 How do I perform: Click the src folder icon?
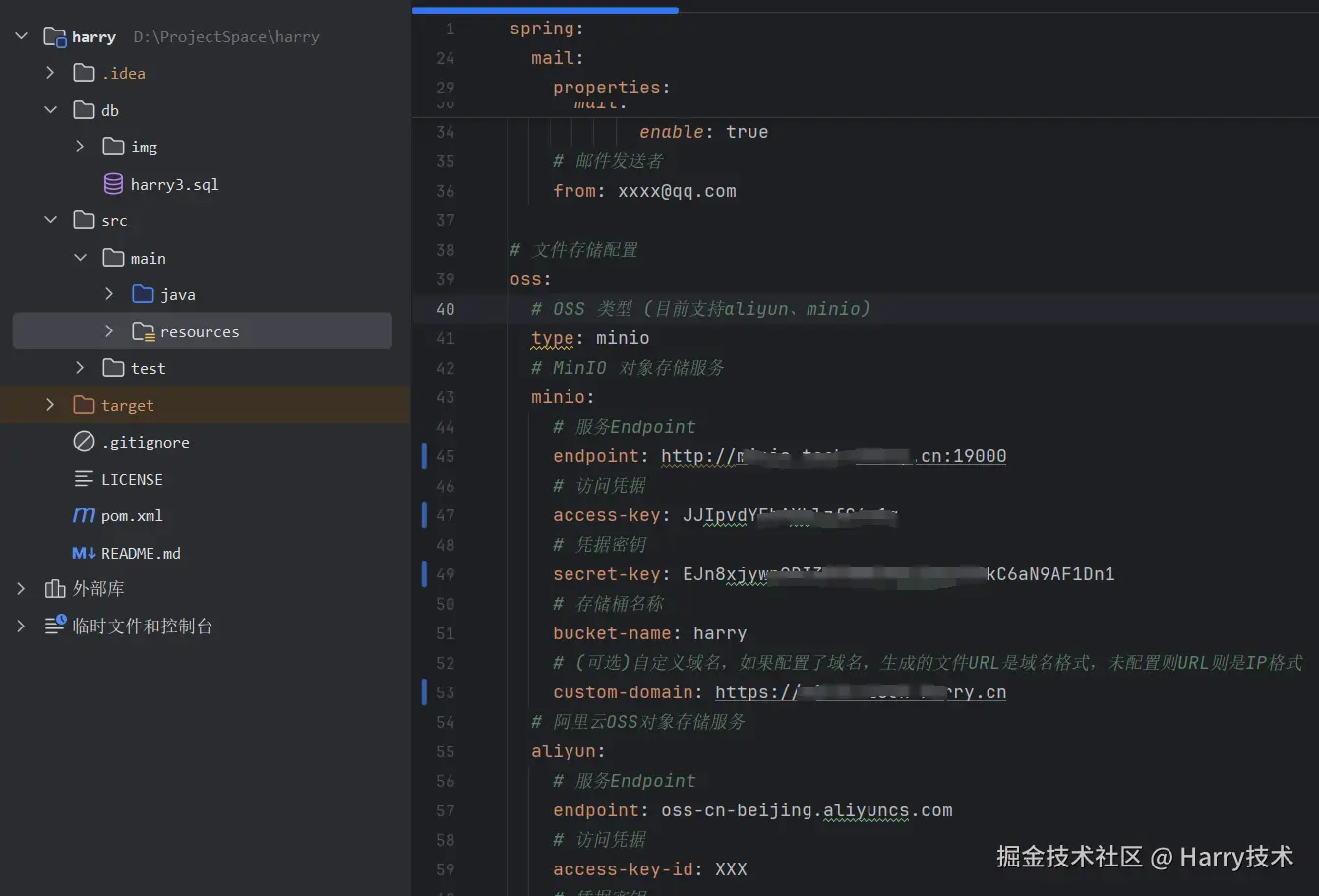tap(85, 220)
